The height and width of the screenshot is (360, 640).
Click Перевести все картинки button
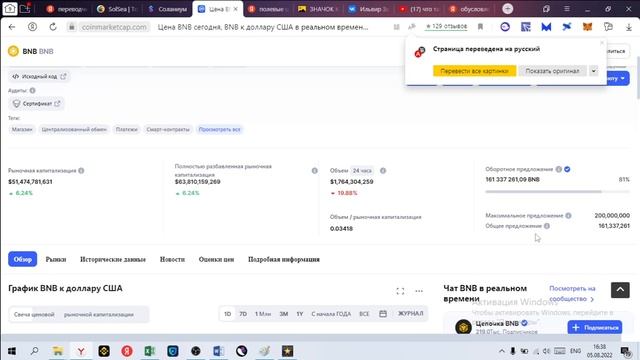point(474,71)
